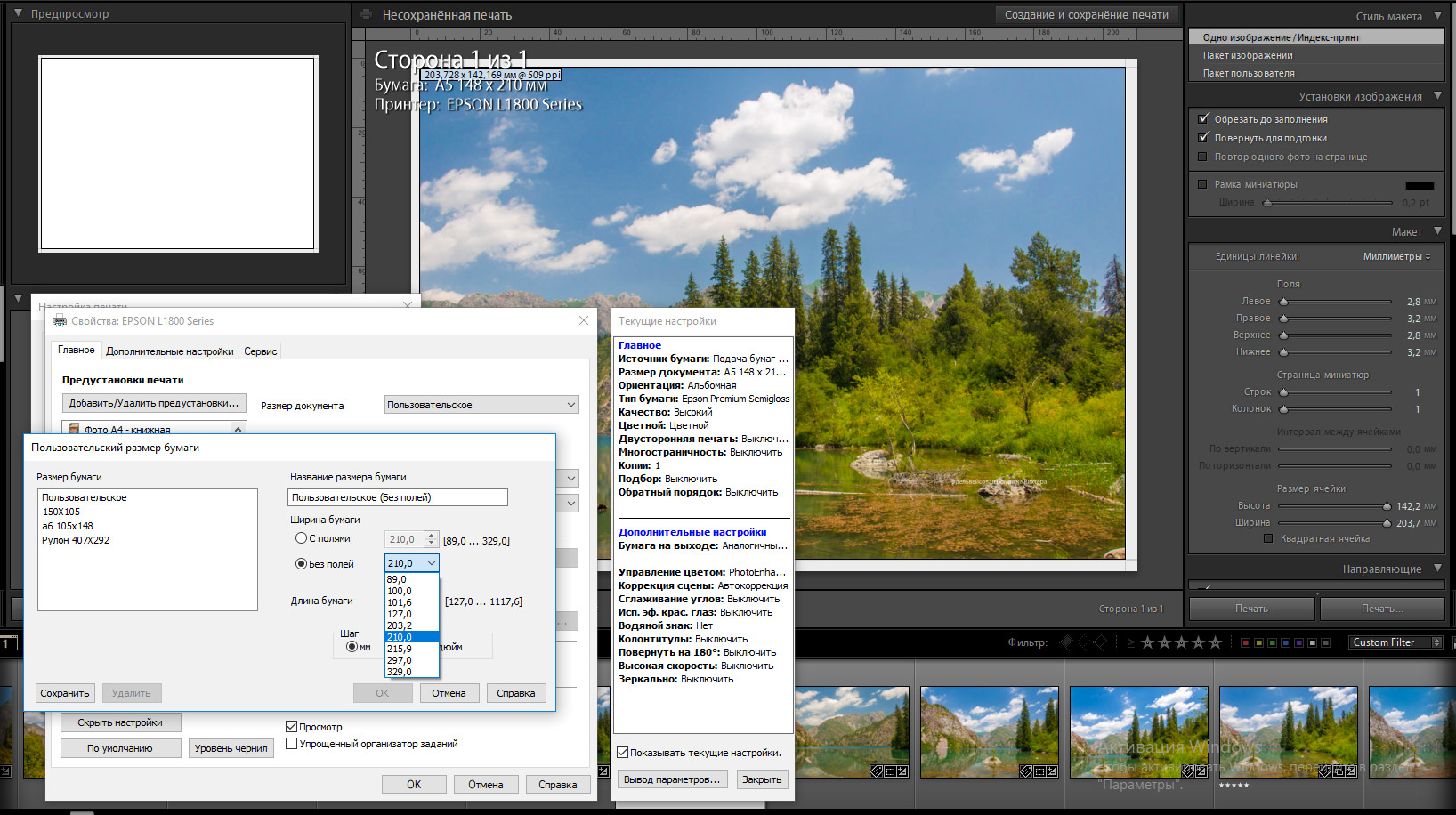
Task: Click Закрыть in Текущие настройки panel
Action: coord(763,779)
